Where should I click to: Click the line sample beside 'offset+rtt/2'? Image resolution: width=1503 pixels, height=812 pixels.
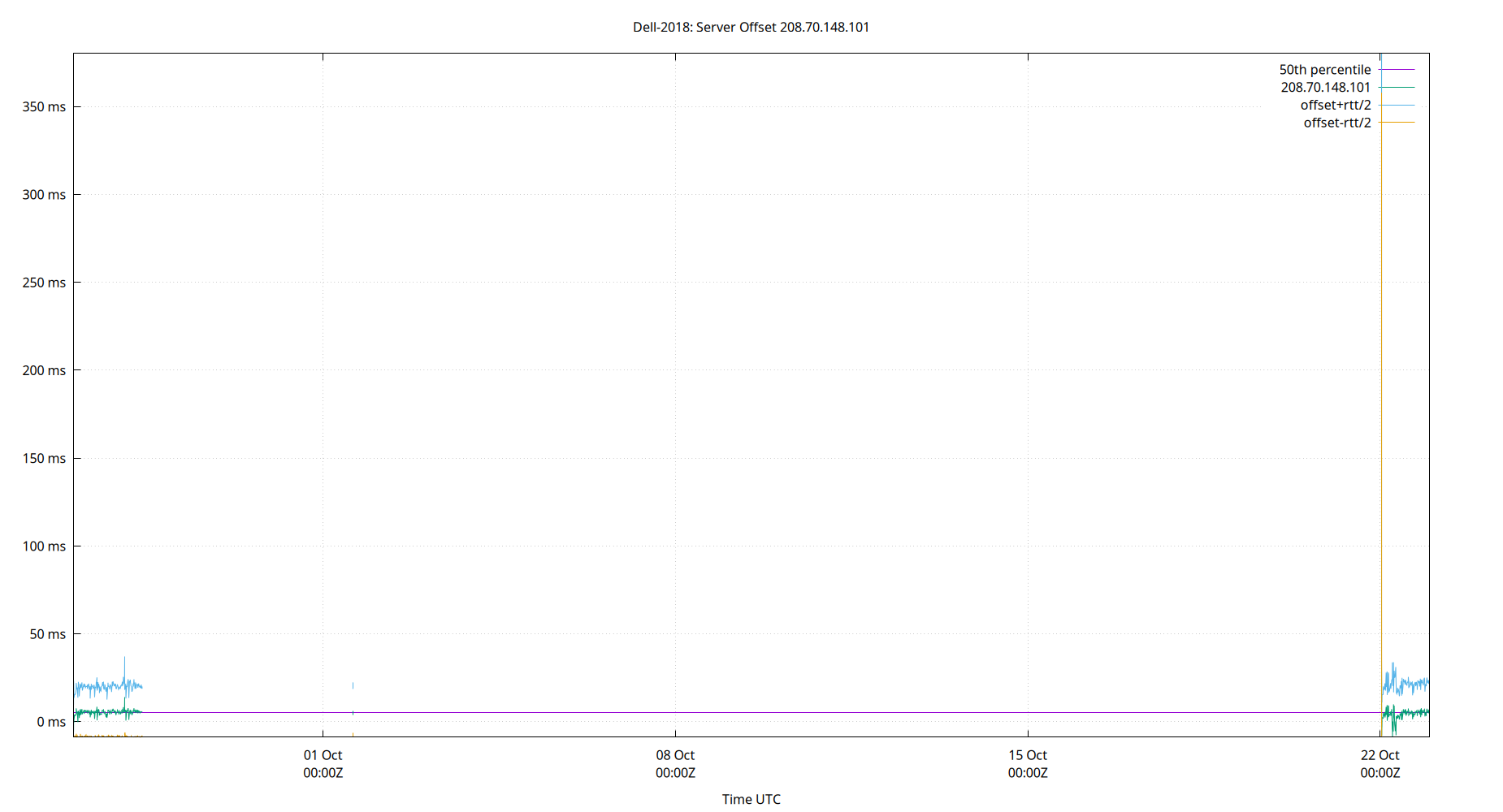(x=1397, y=105)
